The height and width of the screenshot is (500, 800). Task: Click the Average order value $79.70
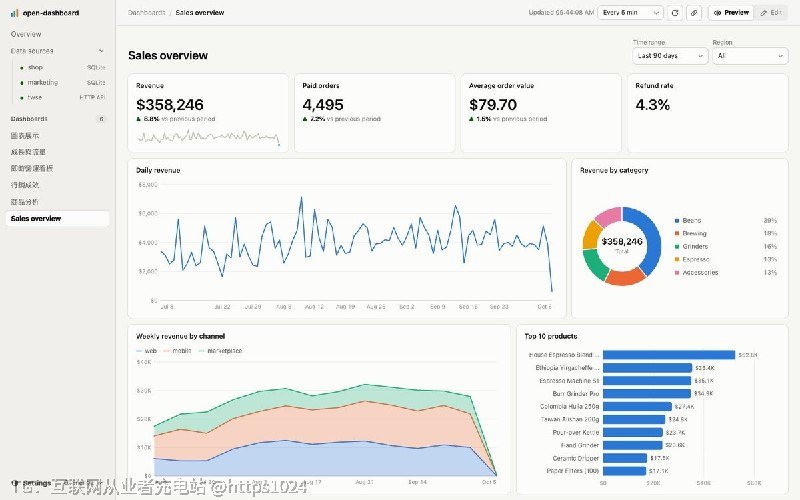pyautogui.click(x=493, y=105)
